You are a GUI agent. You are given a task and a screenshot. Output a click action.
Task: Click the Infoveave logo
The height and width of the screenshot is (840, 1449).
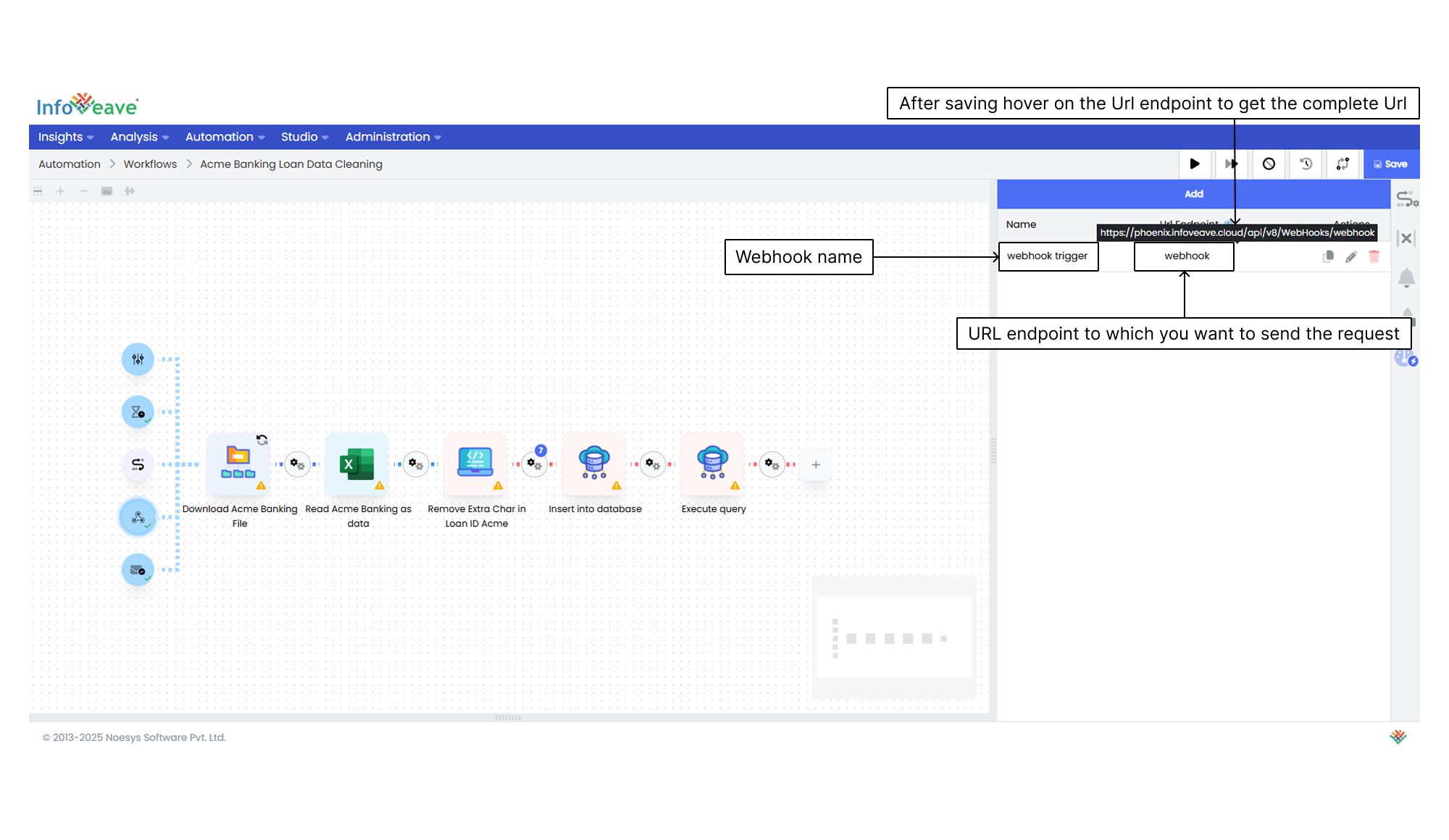click(x=88, y=105)
